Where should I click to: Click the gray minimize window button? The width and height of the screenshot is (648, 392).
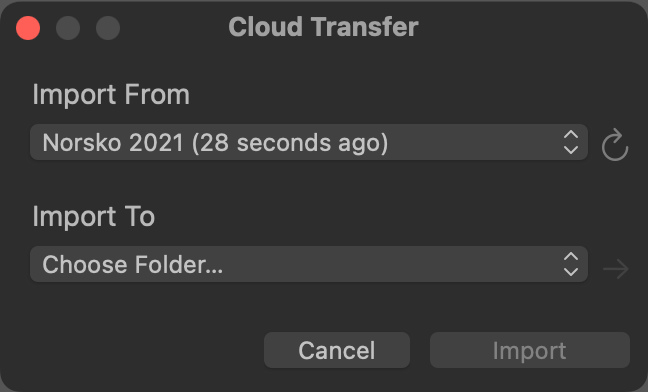[68, 28]
